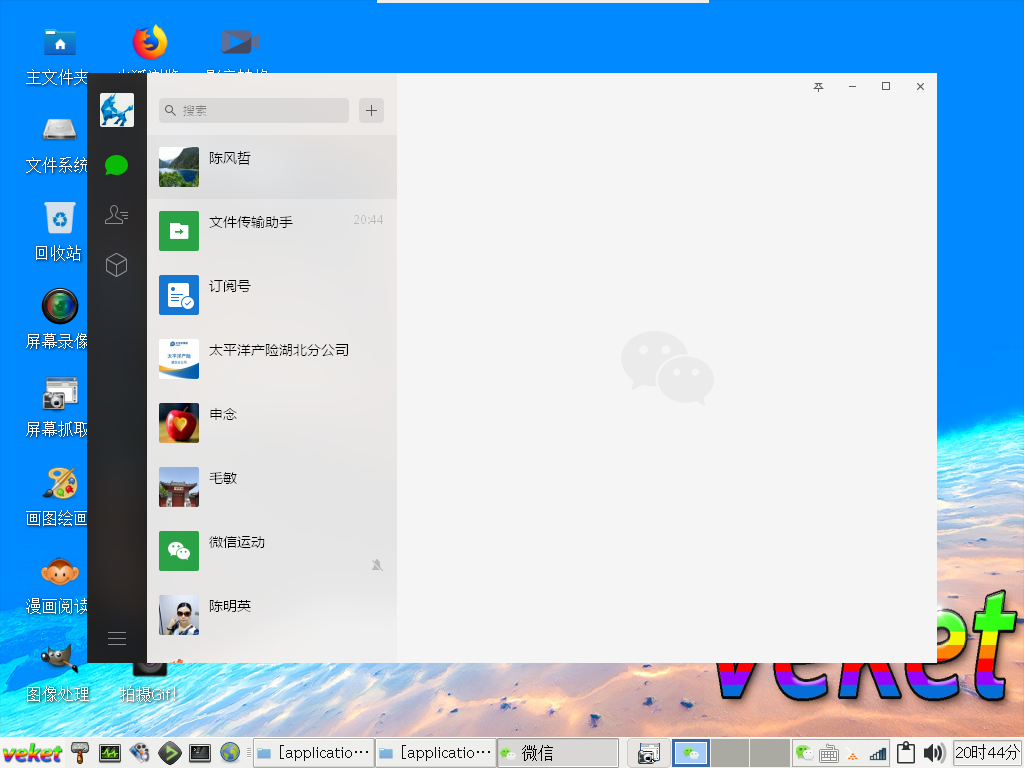Open the Contacts tab in WeChat sidebar

[117, 214]
